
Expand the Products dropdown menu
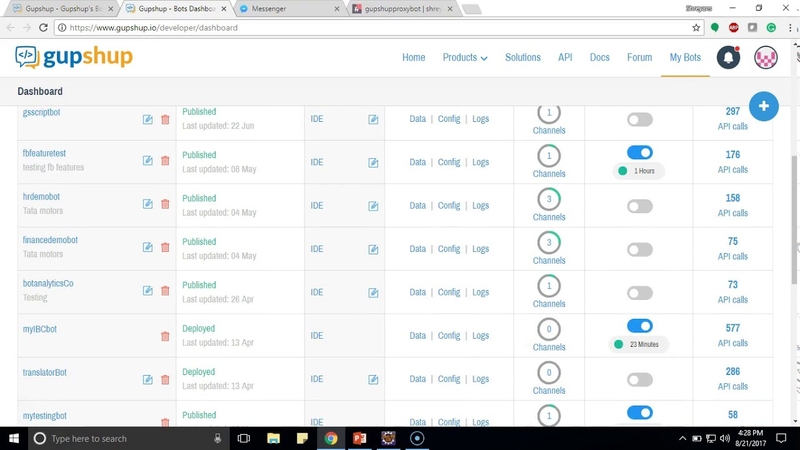[465, 57]
